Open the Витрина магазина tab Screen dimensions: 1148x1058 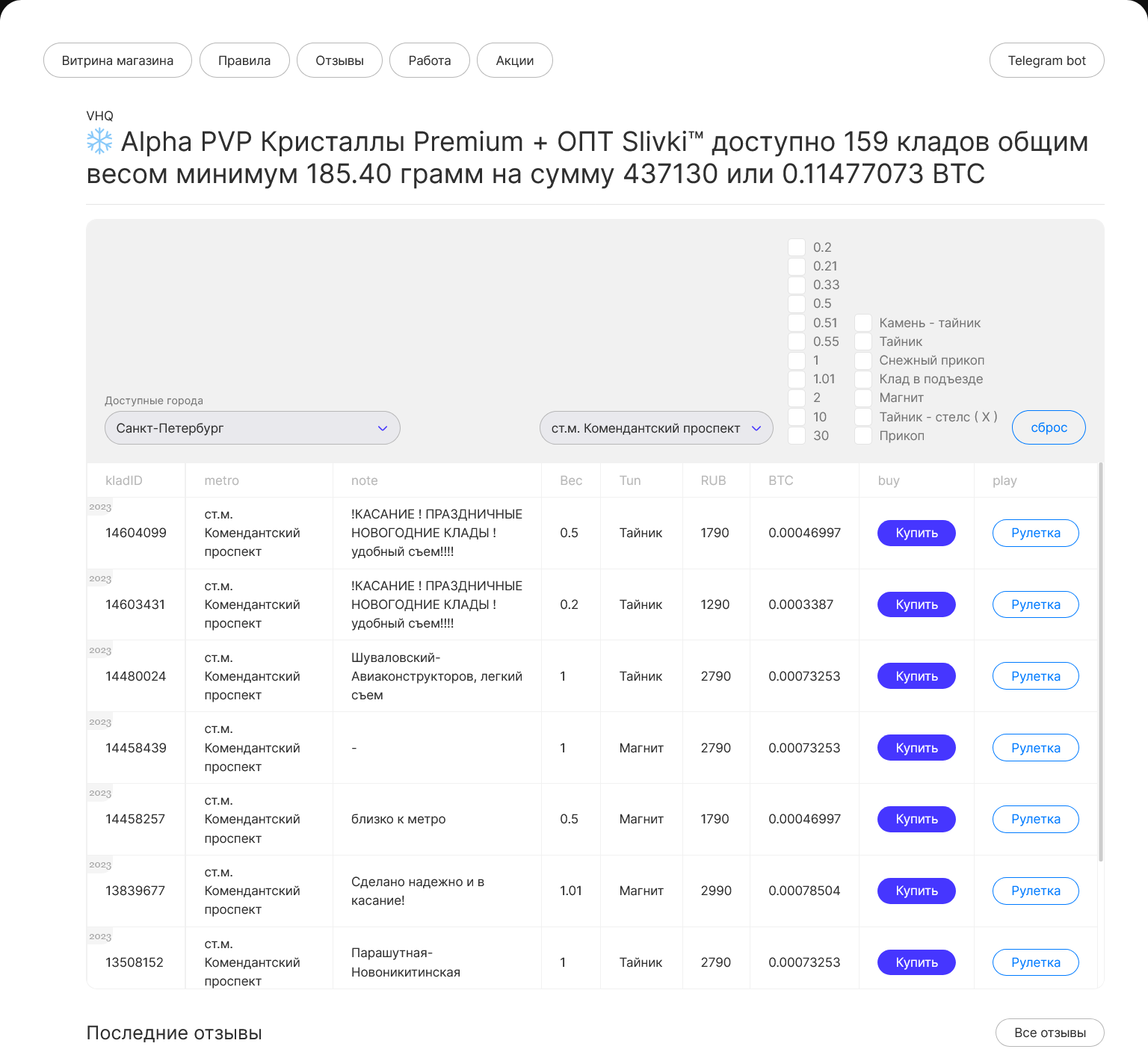[117, 61]
